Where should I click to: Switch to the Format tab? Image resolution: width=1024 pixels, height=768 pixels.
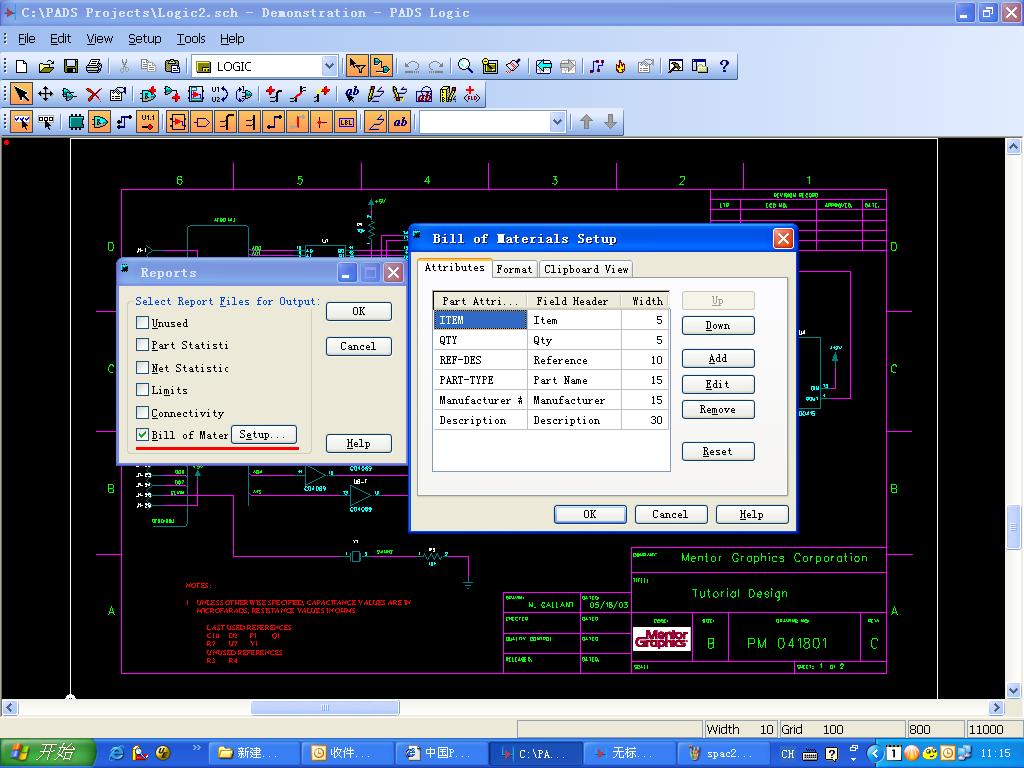514,269
